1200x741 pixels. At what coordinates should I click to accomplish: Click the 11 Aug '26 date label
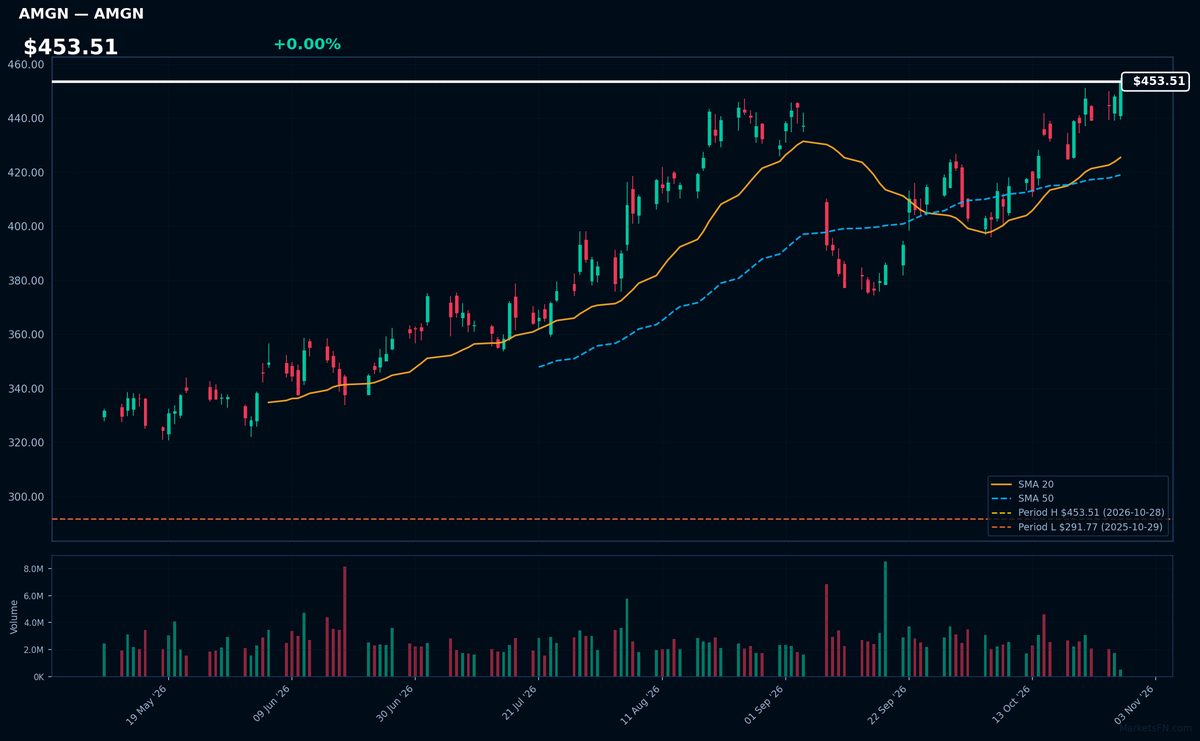point(641,705)
